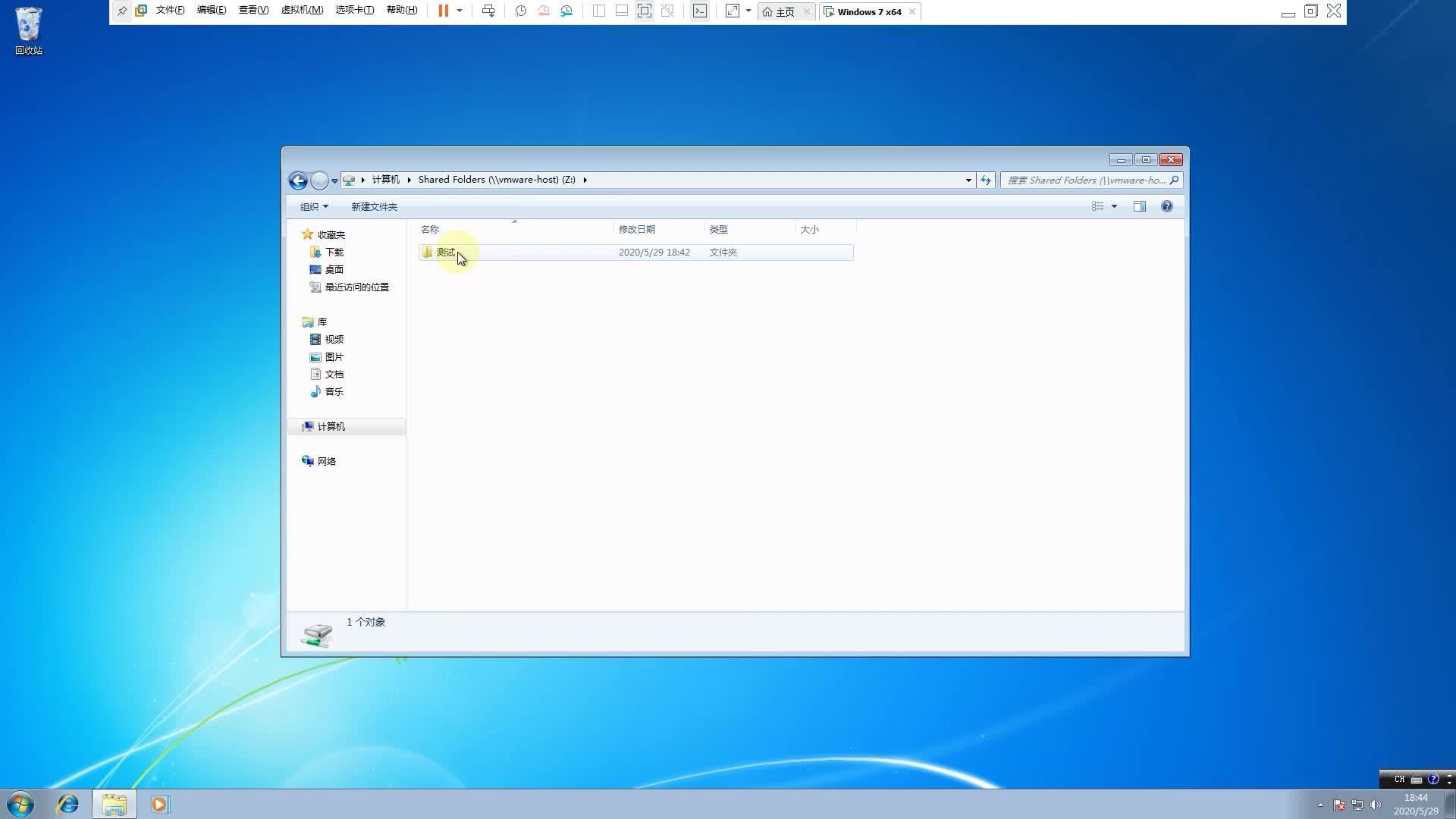Click the Explorer back arrow button

coord(298,180)
